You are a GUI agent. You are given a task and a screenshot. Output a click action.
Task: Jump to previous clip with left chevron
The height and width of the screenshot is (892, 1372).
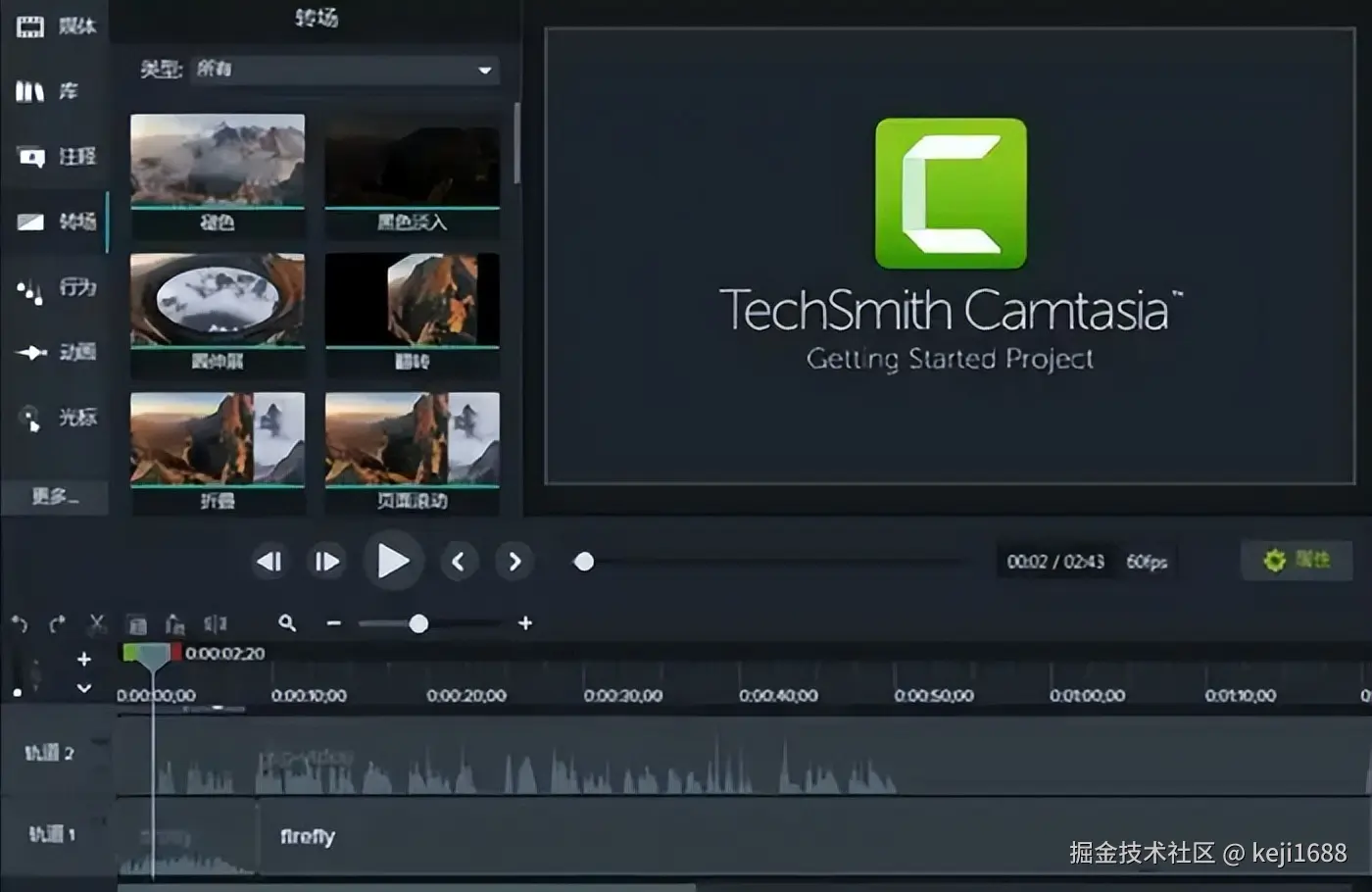[459, 562]
